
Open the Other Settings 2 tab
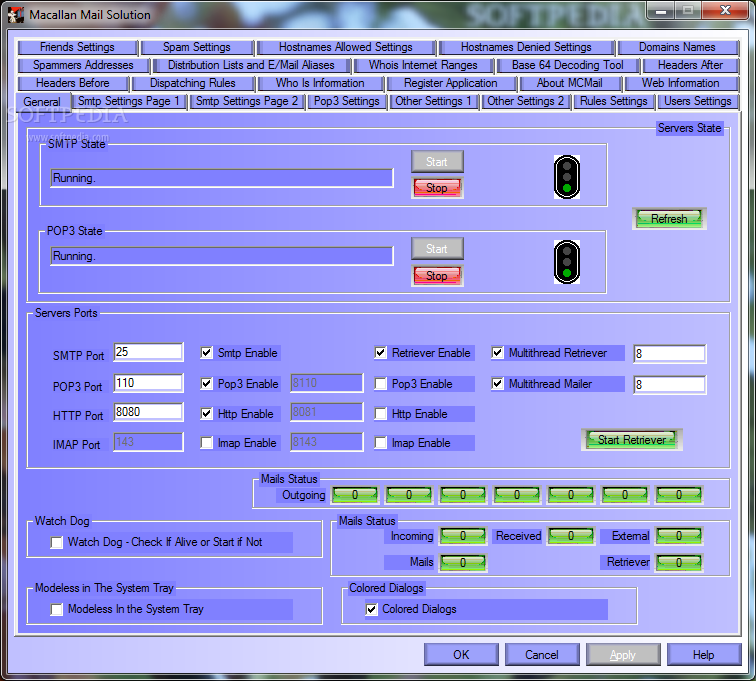526,101
